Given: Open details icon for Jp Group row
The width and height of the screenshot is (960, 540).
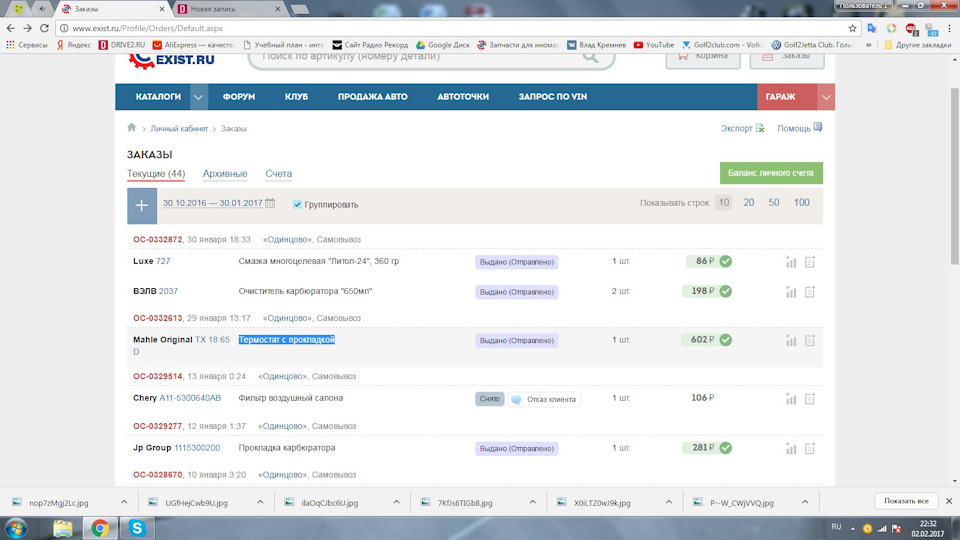Looking at the screenshot, I should [x=810, y=449].
